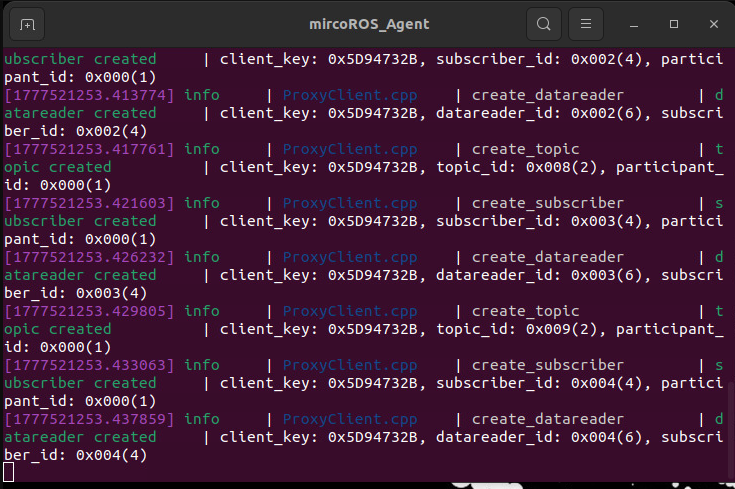Screen dimensions: 735x489
Task: Open a new terminal tab
Action: pyautogui.click(x=27, y=24)
